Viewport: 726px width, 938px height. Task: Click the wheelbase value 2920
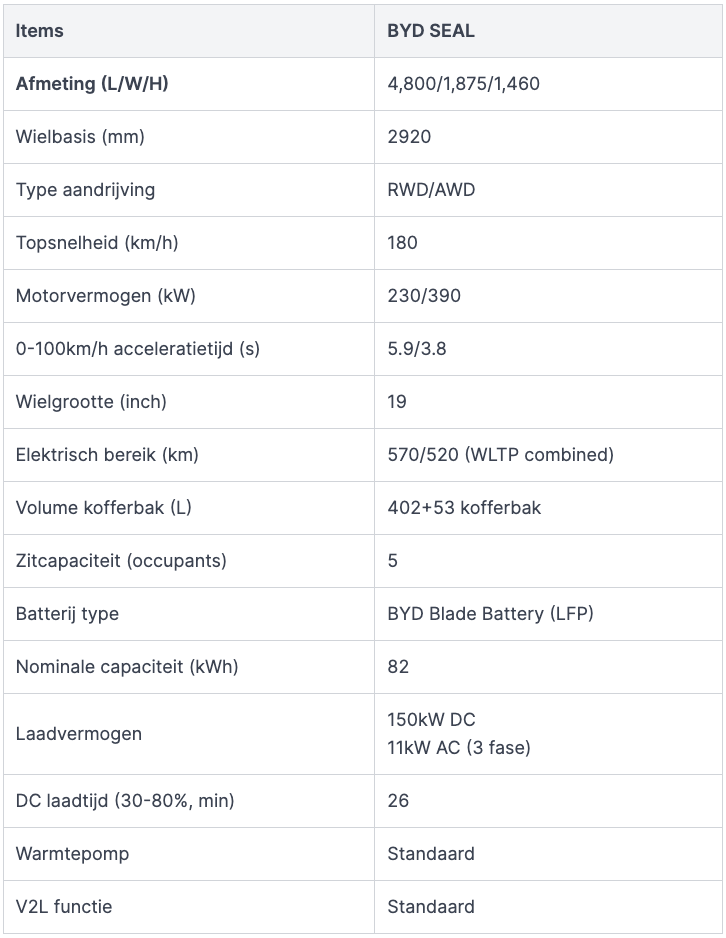[x=409, y=137]
